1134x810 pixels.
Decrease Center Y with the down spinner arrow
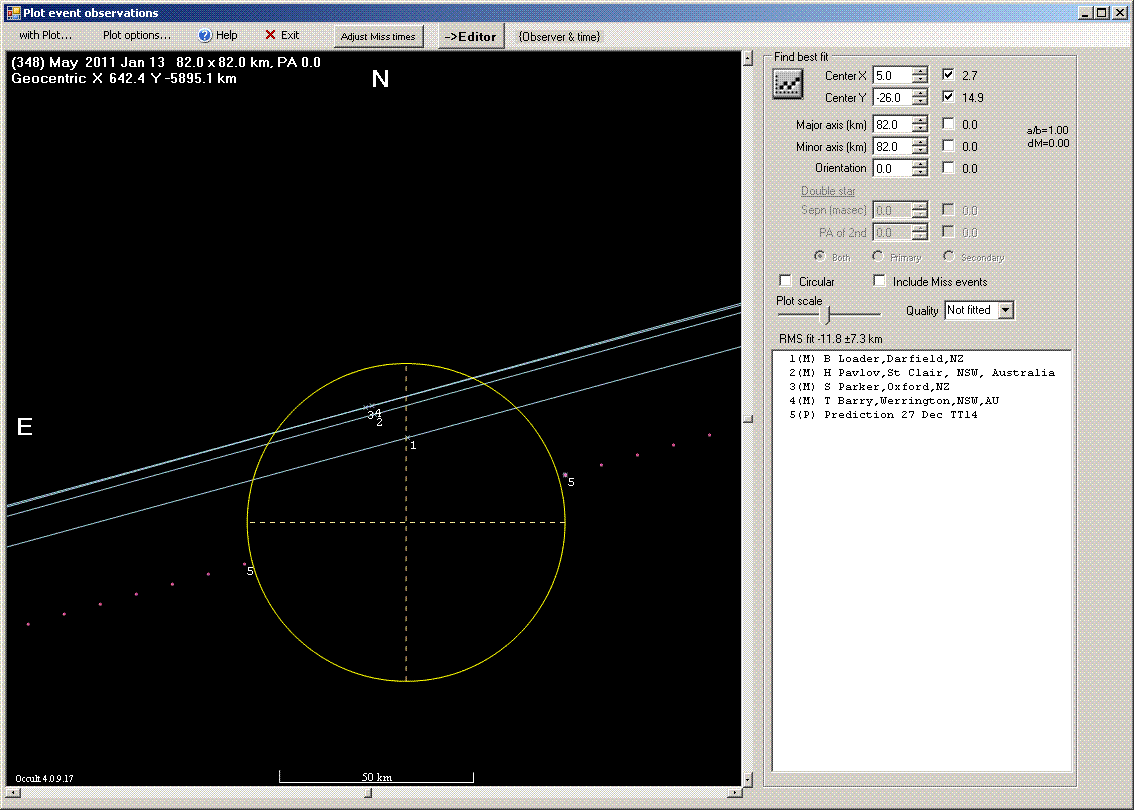tap(919, 101)
